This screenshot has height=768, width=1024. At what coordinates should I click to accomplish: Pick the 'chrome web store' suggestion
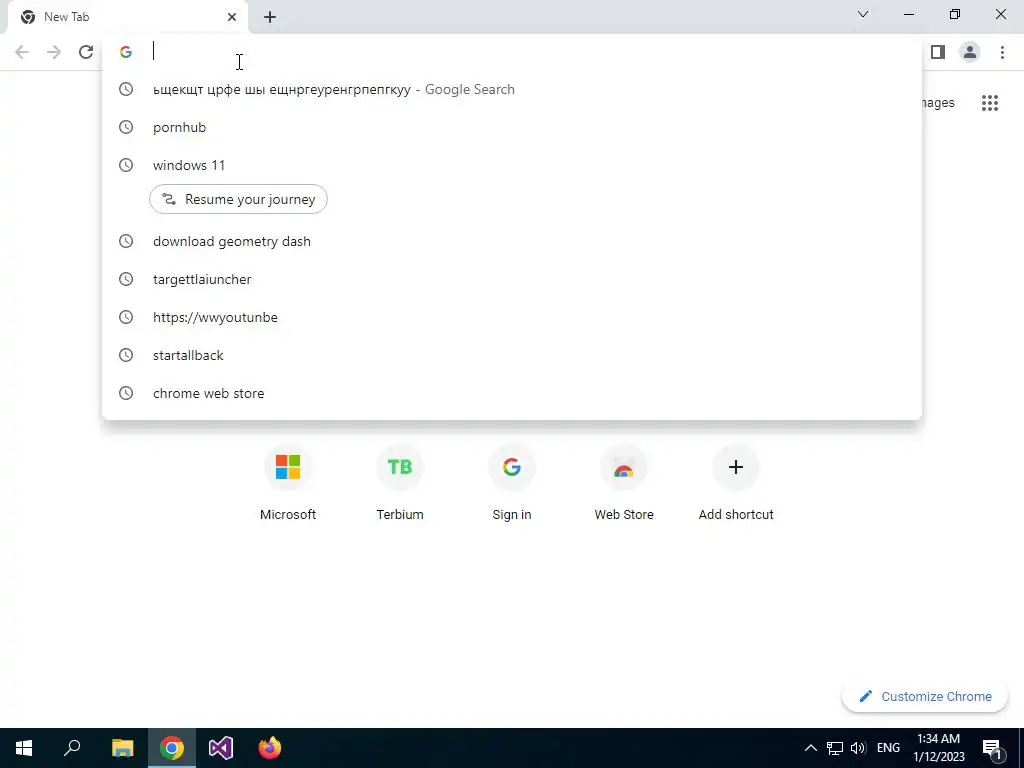point(512,393)
